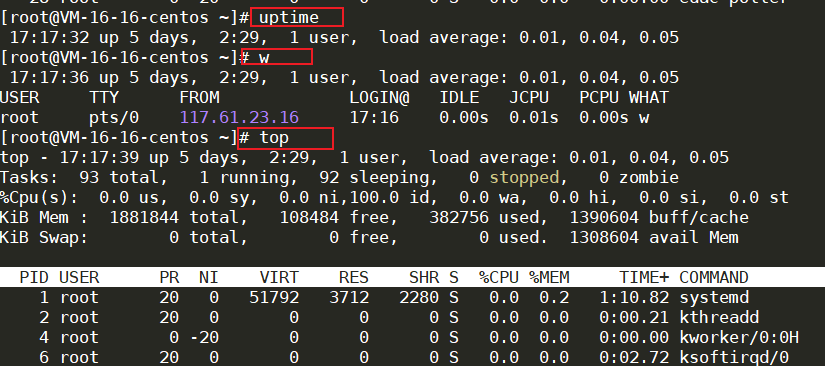
Task: Select the COMMAND column header
Action: click(713, 277)
